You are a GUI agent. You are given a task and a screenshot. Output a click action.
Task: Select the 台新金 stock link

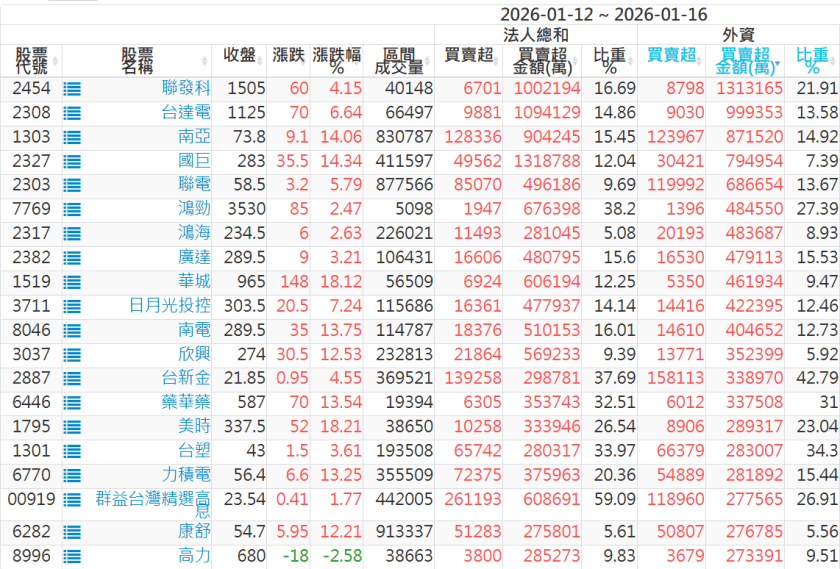click(186, 378)
